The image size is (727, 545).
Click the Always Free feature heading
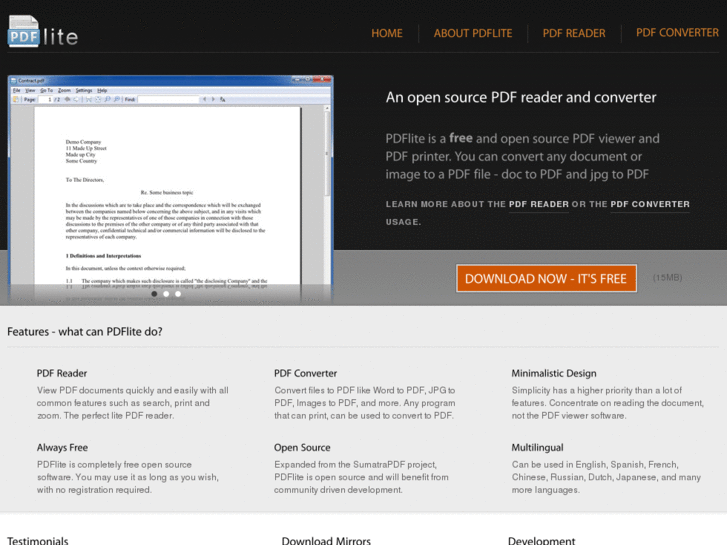(62, 448)
